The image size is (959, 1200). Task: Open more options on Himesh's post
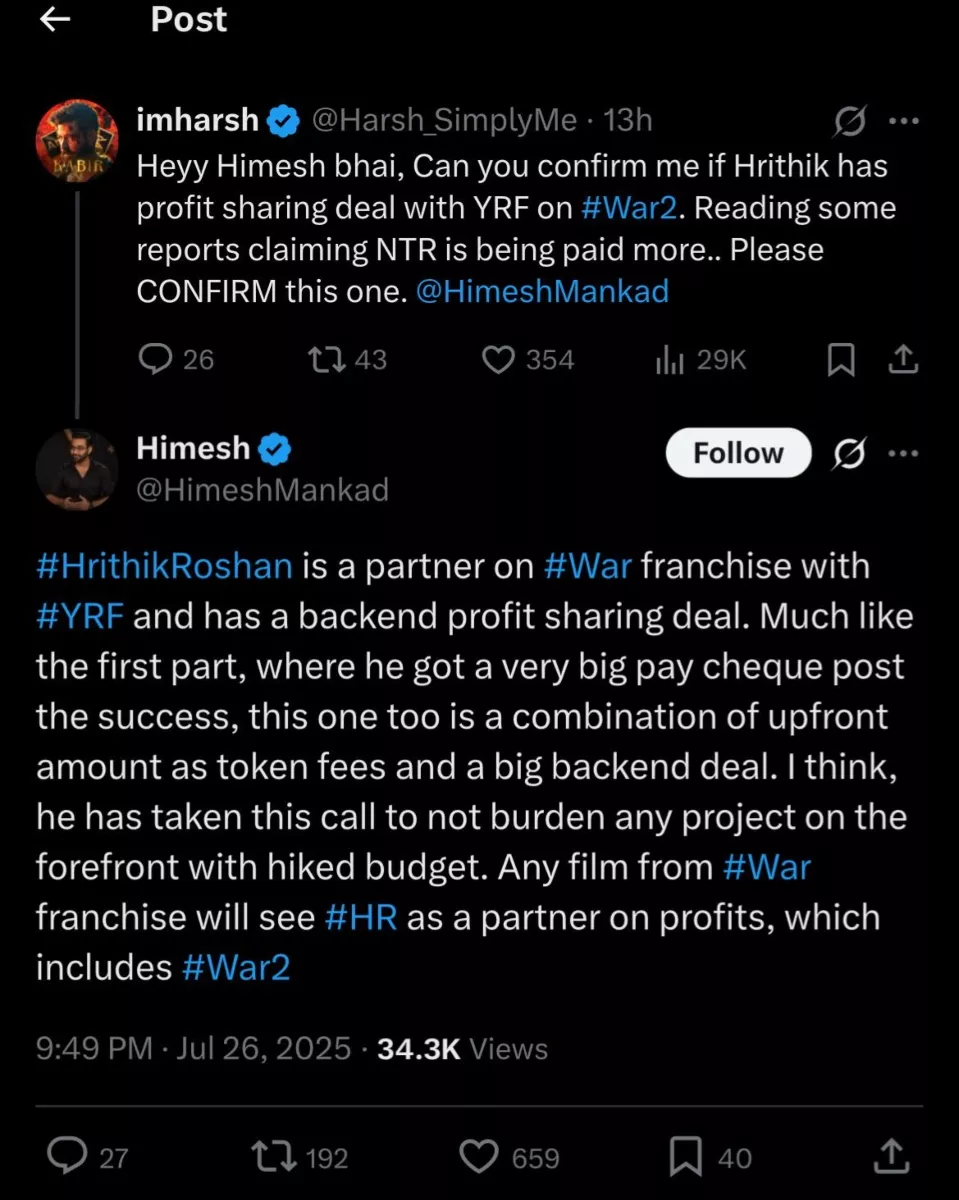(x=903, y=453)
